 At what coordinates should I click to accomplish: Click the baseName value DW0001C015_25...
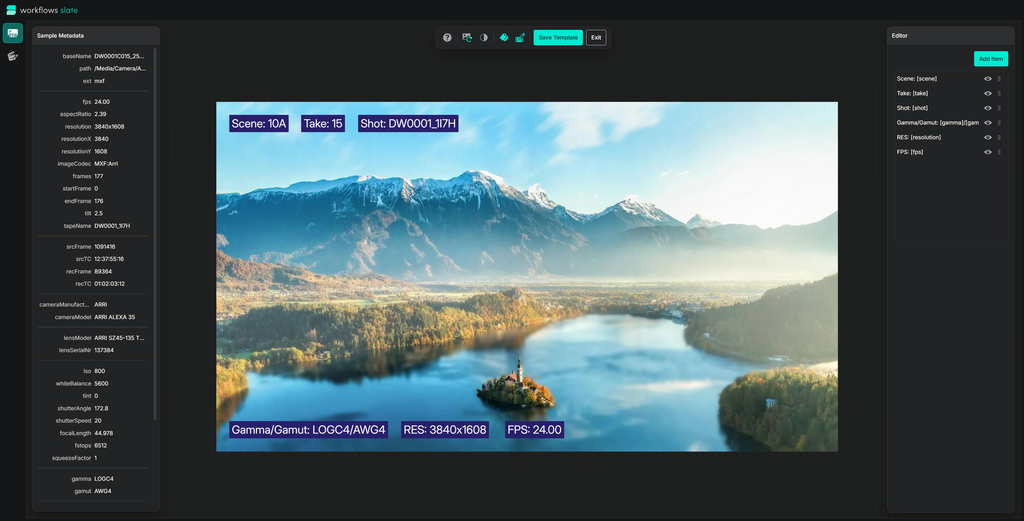click(x=120, y=56)
